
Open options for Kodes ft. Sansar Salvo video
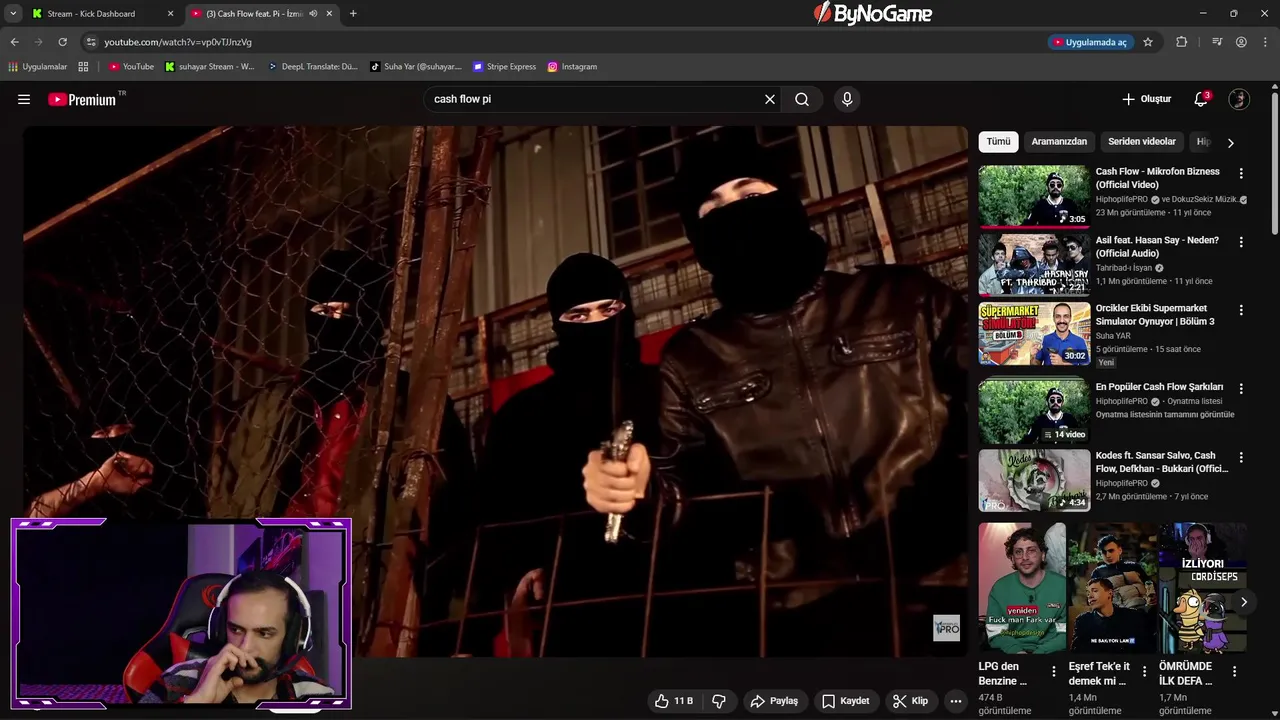[1241, 457]
